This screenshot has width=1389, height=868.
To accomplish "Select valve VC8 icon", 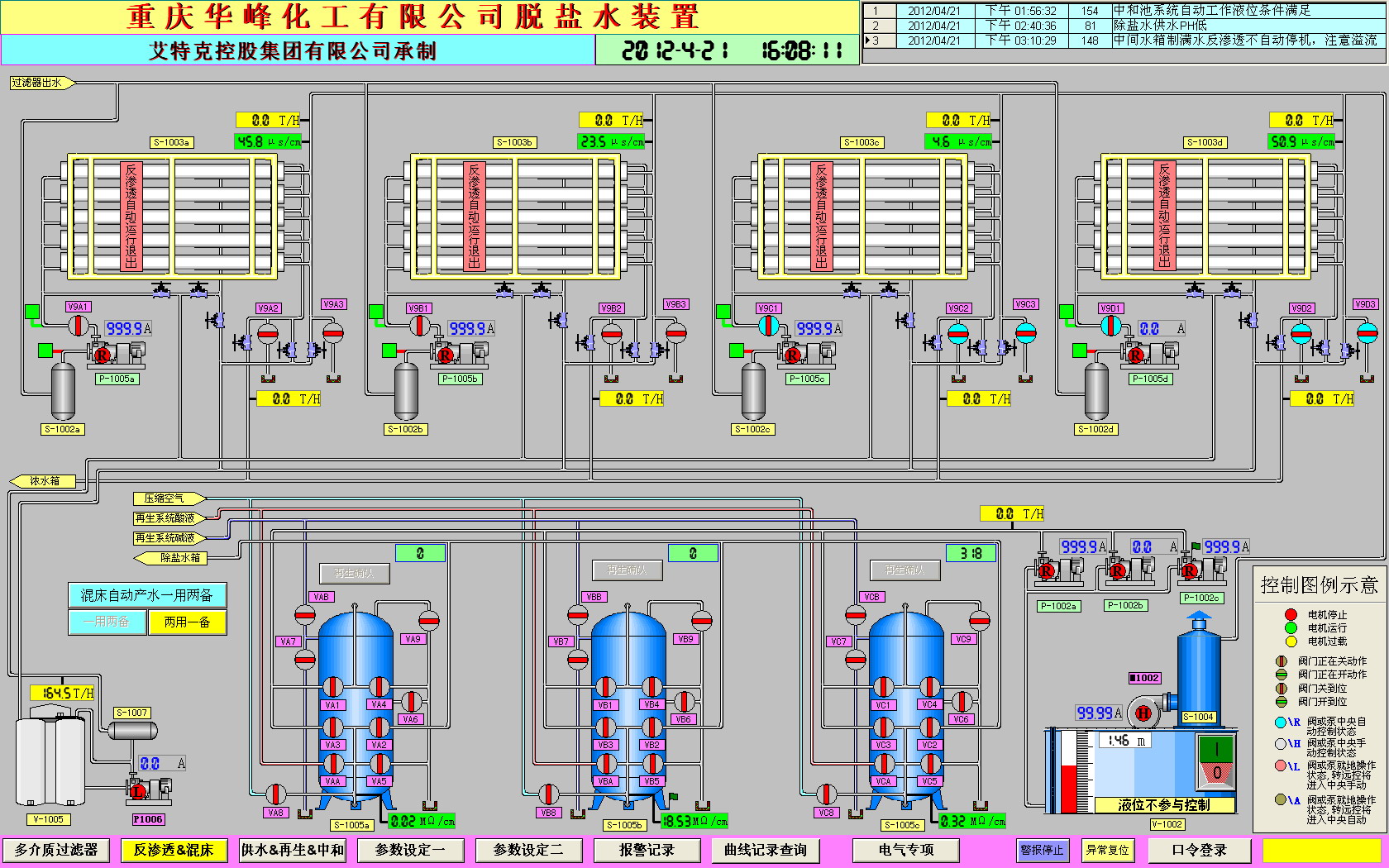I will [x=826, y=794].
